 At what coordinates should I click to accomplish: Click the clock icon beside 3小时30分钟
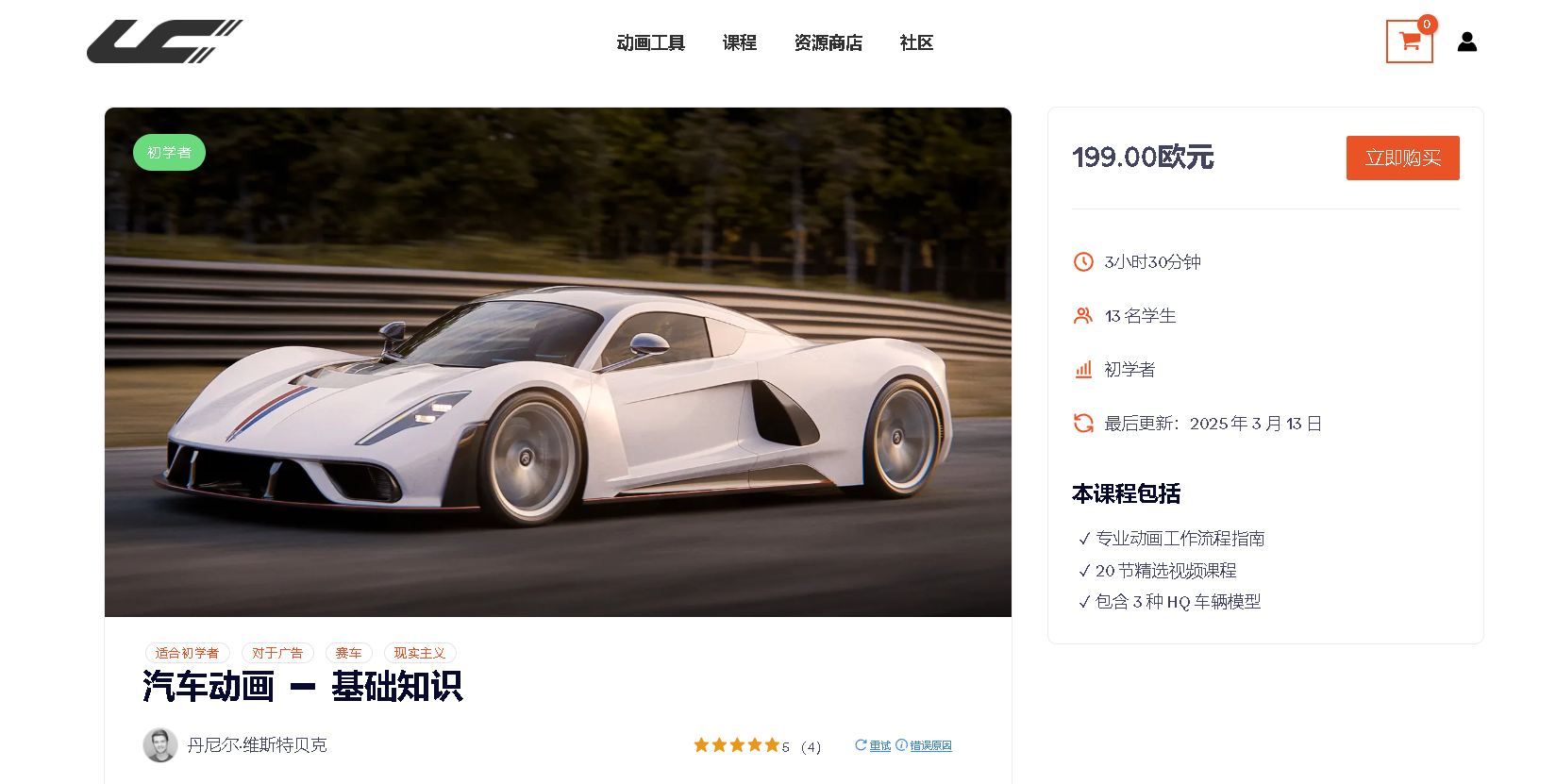coord(1083,262)
